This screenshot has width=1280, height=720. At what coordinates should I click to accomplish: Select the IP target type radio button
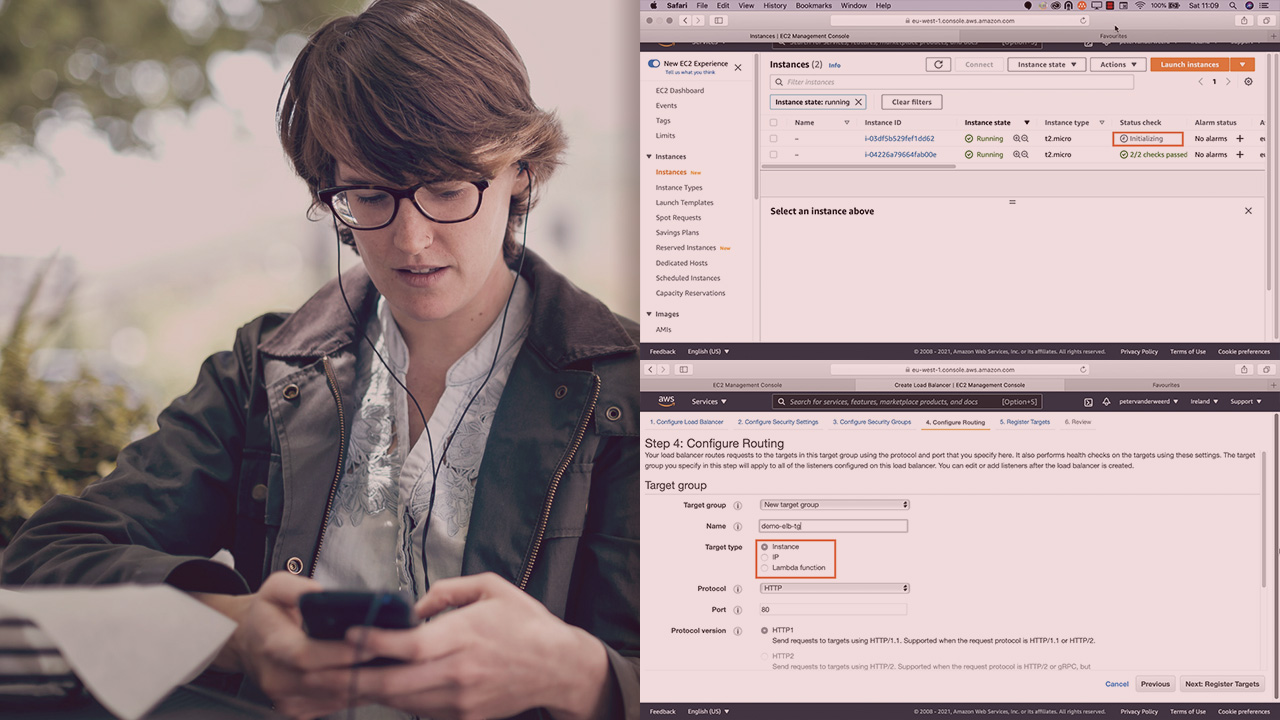765,557
